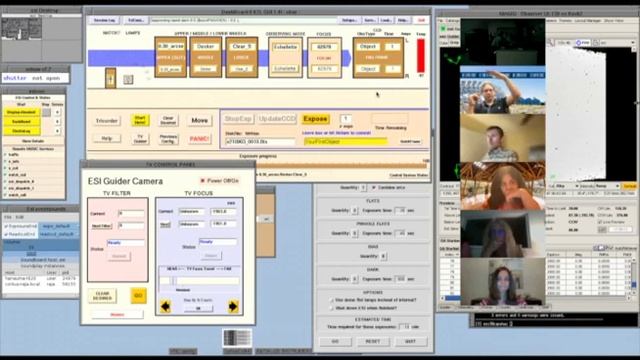Image resolution: width=640 pixels, height=360 pixels.
Task: Click the yellow object name field
Action: (345, 142)
